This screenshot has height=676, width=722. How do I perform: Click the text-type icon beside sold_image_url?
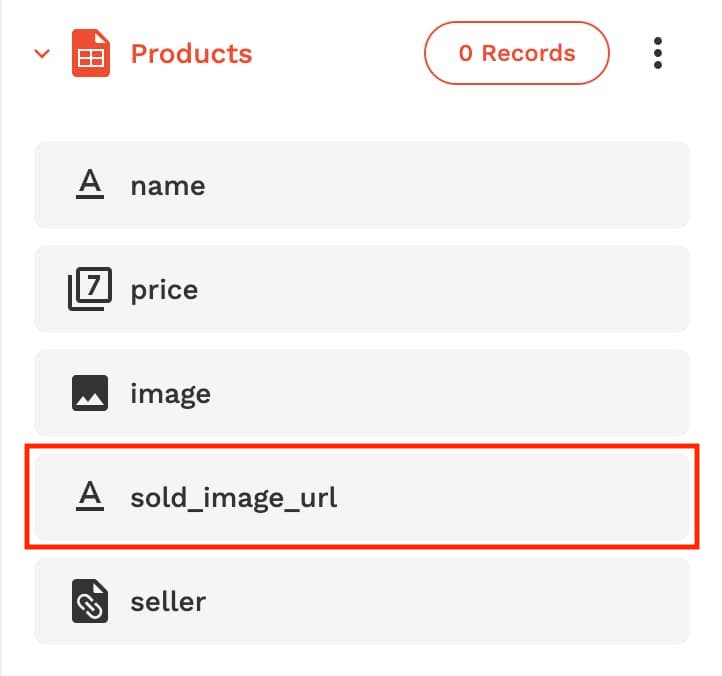coord(90,495)
